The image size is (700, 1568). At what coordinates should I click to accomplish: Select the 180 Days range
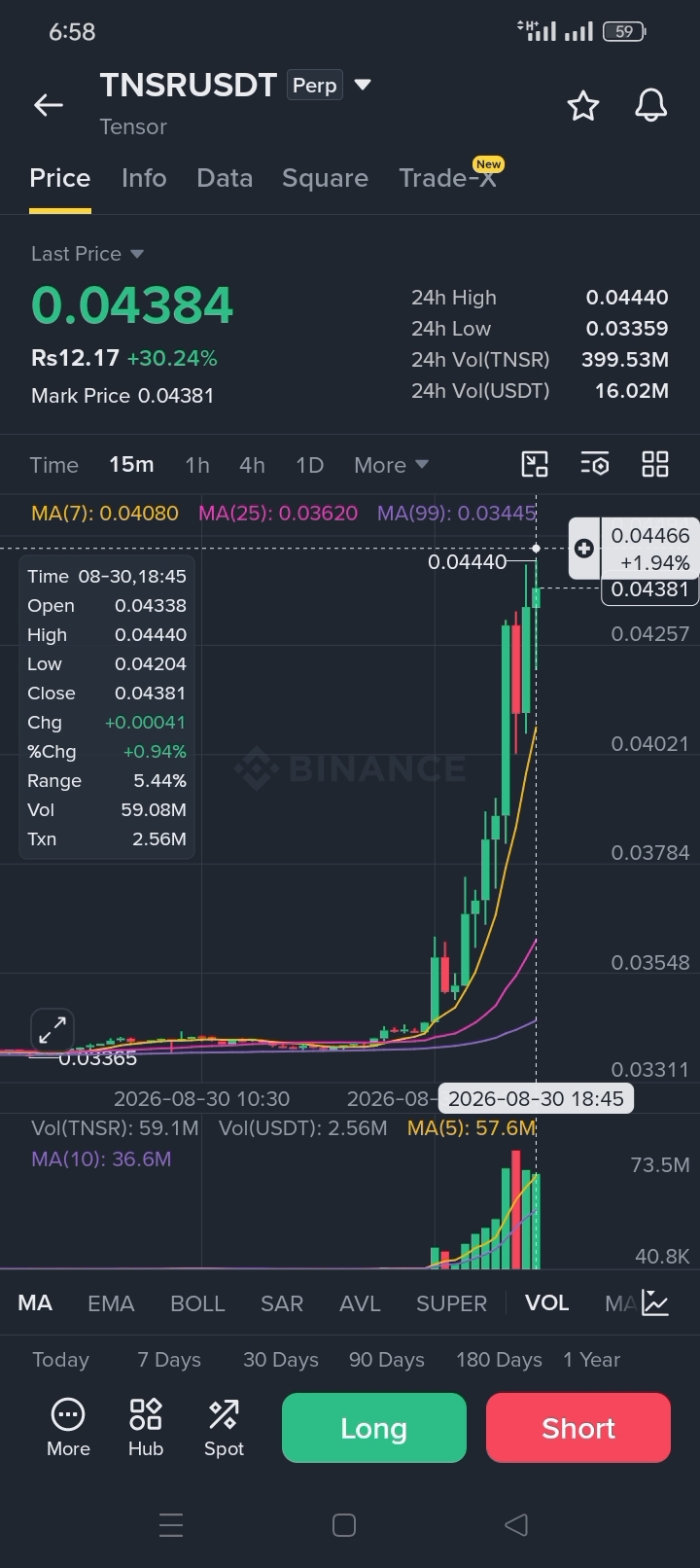[499, 1360]
